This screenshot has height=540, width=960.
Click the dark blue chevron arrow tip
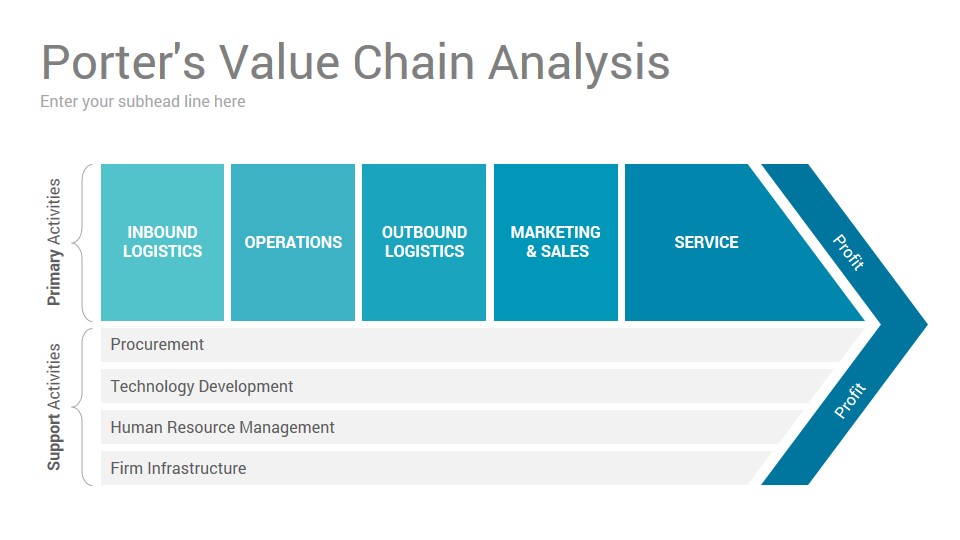click(x=905, y=324)
